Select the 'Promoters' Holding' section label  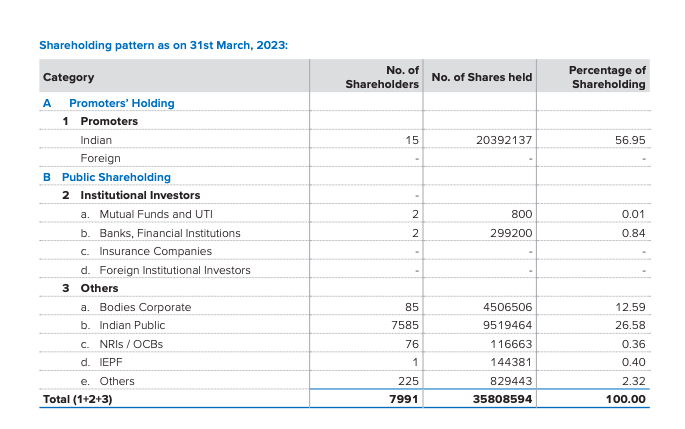click(x=122, y=103)
